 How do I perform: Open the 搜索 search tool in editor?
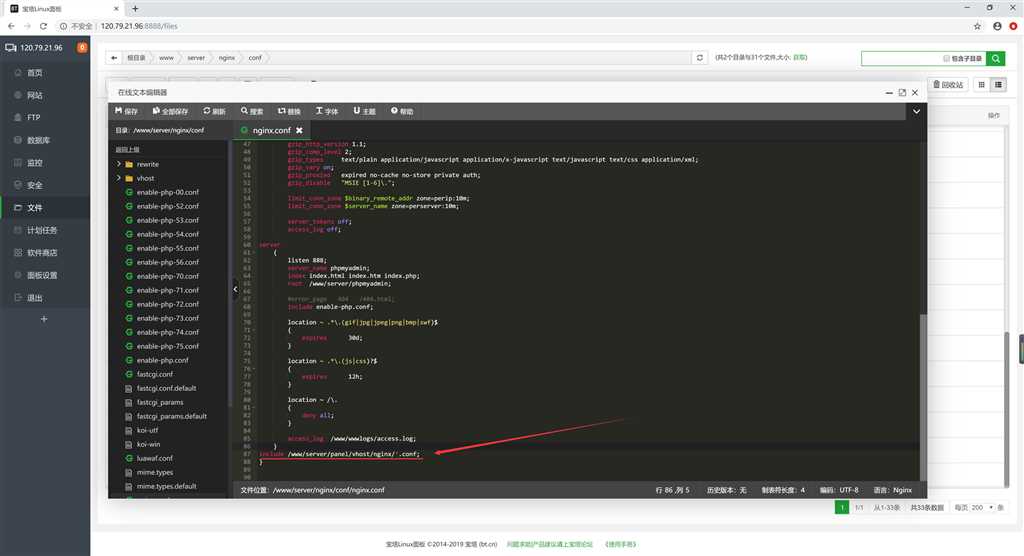tap(251, 111)
